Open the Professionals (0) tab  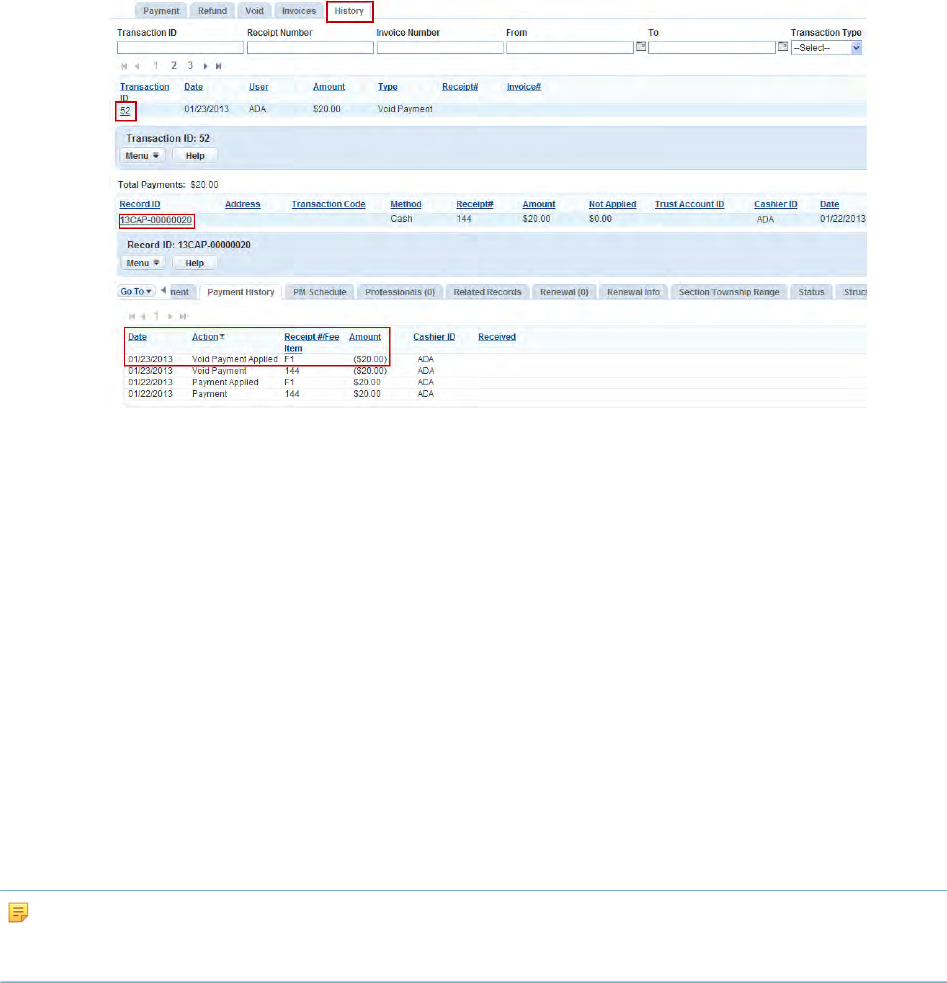click(400, 292)
